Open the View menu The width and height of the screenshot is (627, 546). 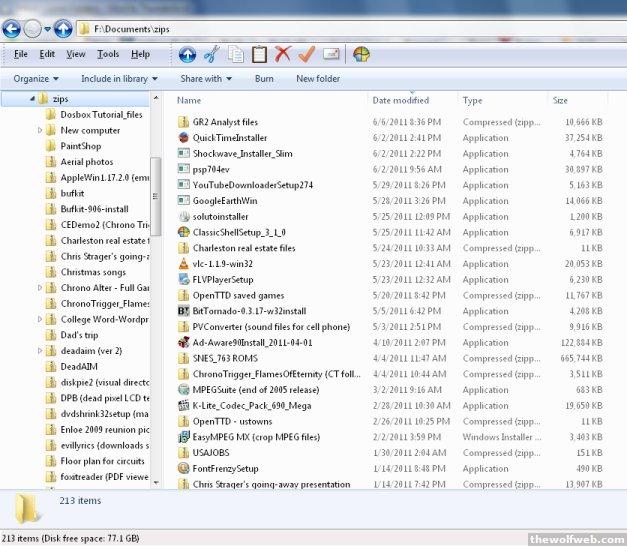76,54
